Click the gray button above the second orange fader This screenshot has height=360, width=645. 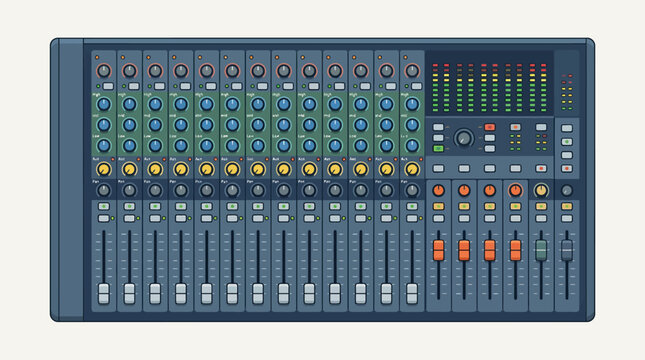pos(464,218)
